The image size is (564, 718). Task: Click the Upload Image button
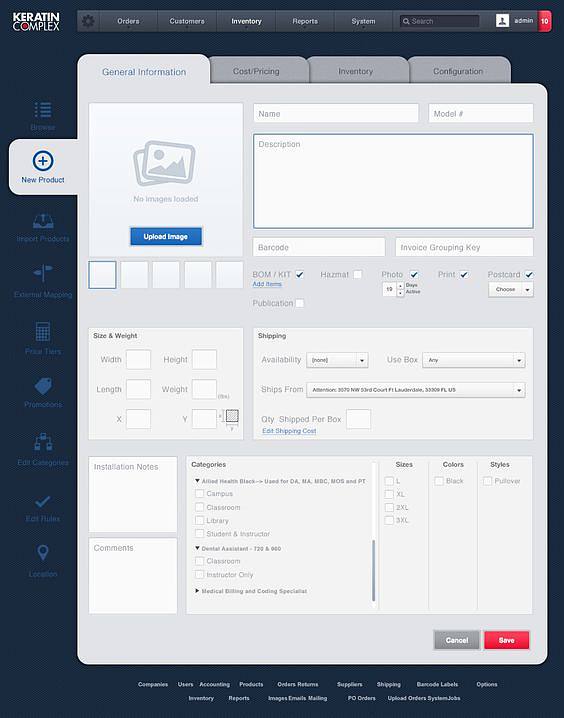[x=166, y=237]
